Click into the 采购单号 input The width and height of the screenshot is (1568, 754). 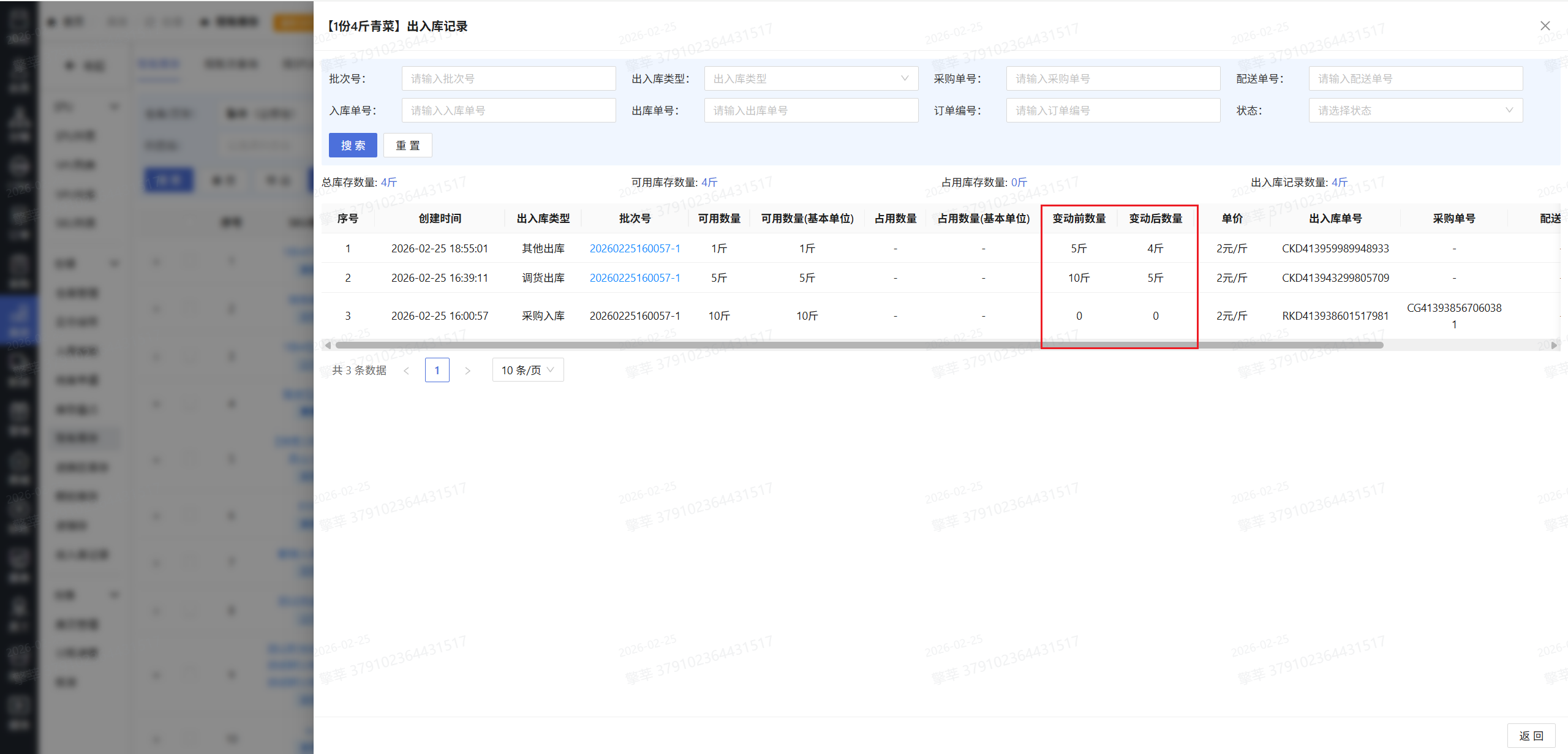pyautogui.click(x=1112, y=78)
